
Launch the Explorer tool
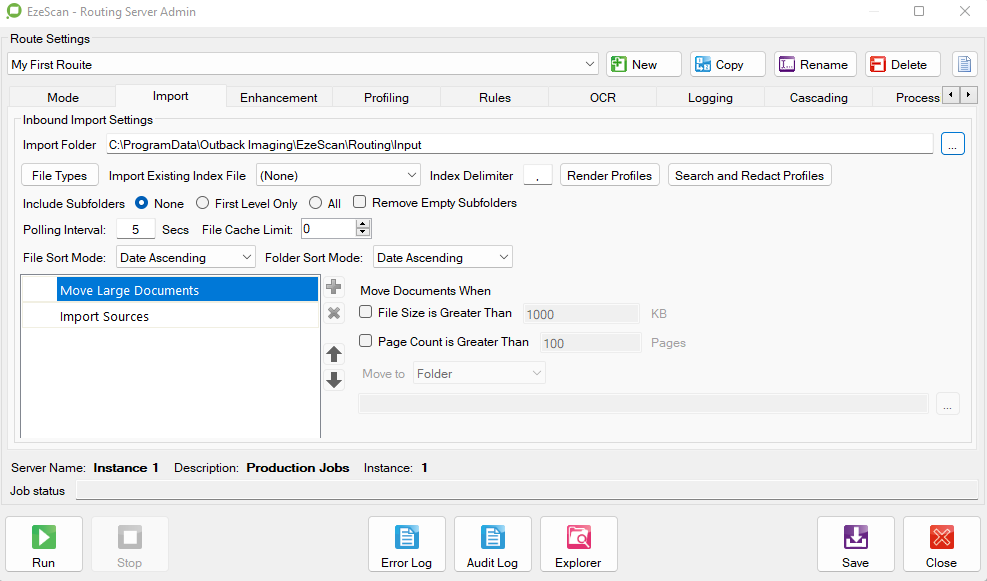click(578, 544)
